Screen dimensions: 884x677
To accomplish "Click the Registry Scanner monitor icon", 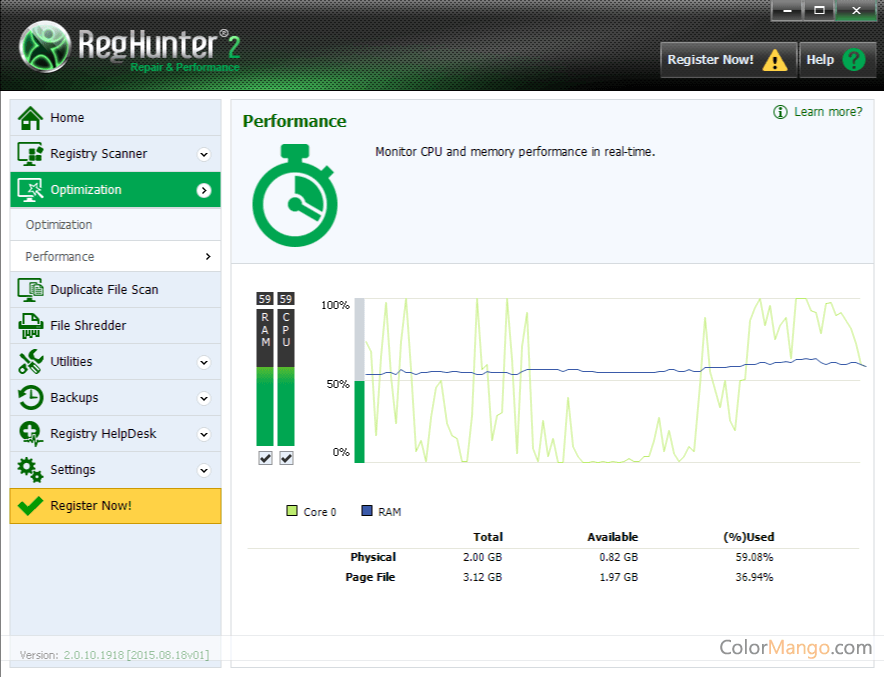I will point(30,154).
